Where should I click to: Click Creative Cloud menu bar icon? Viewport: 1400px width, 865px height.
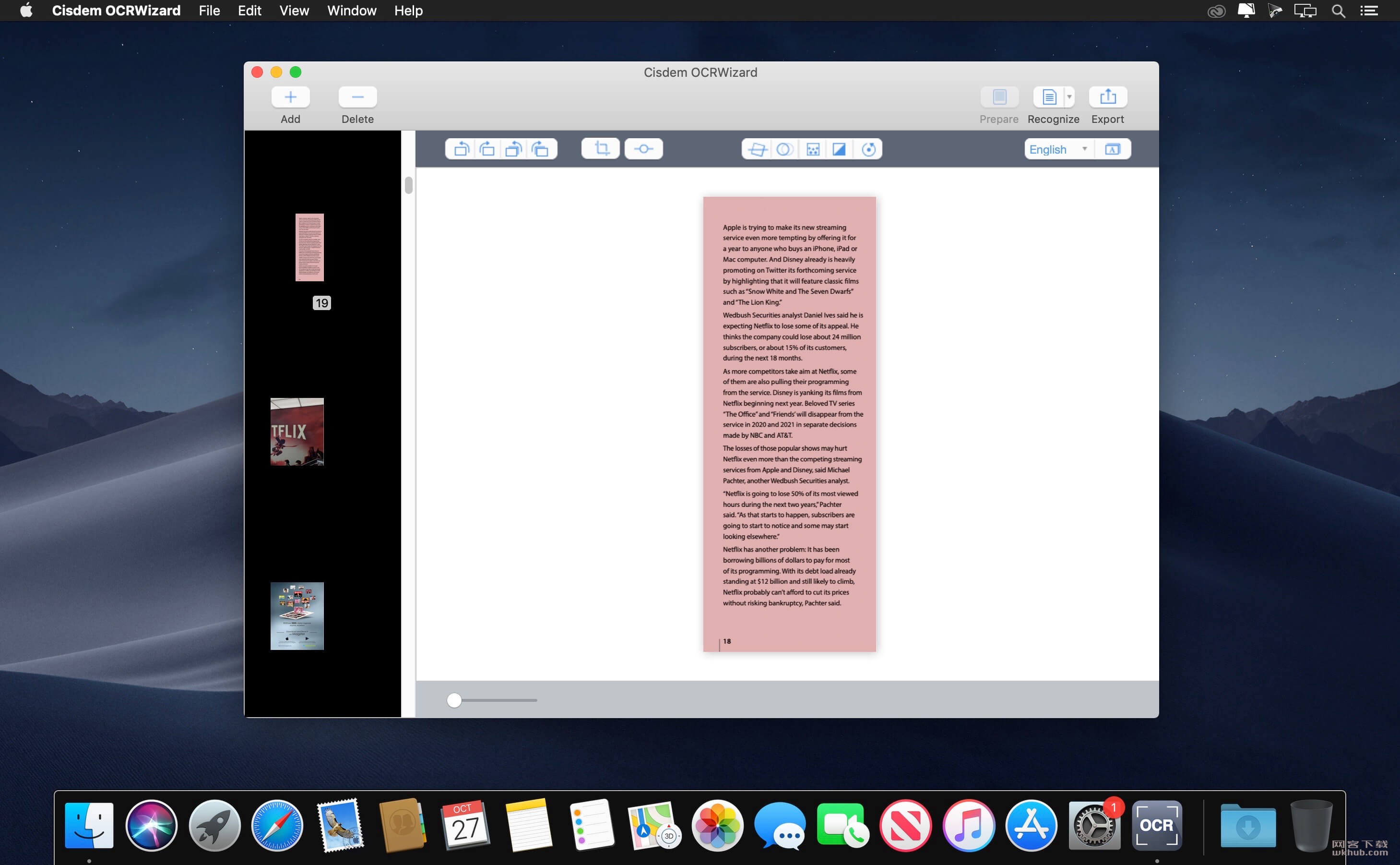pyautogui.click(x=1217, y=10)
